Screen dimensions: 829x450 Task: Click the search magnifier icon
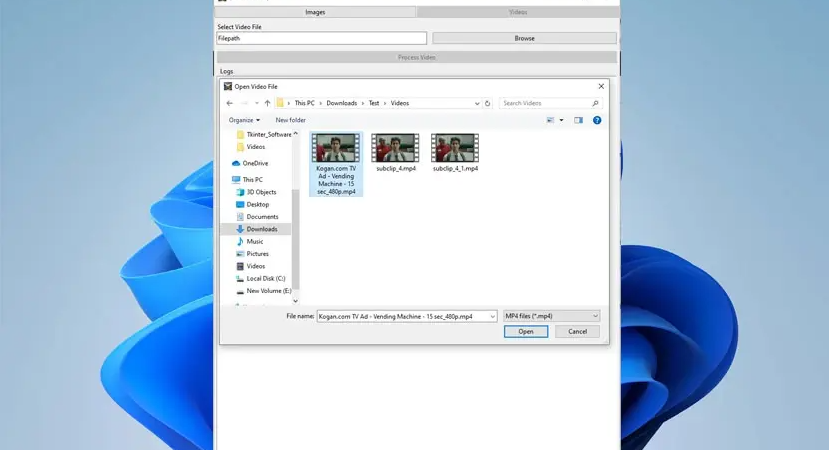(595, 103)
